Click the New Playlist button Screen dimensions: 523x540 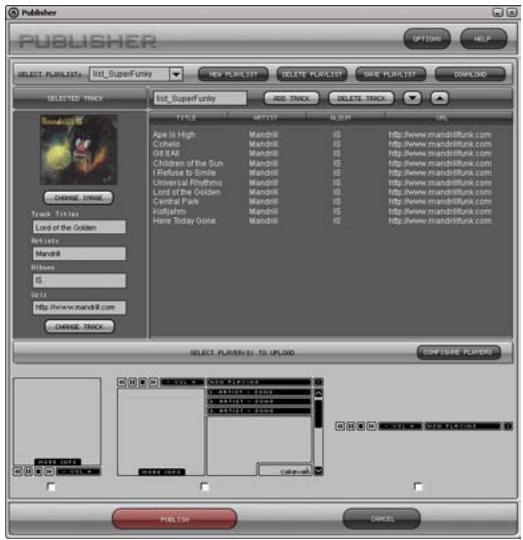233,74
